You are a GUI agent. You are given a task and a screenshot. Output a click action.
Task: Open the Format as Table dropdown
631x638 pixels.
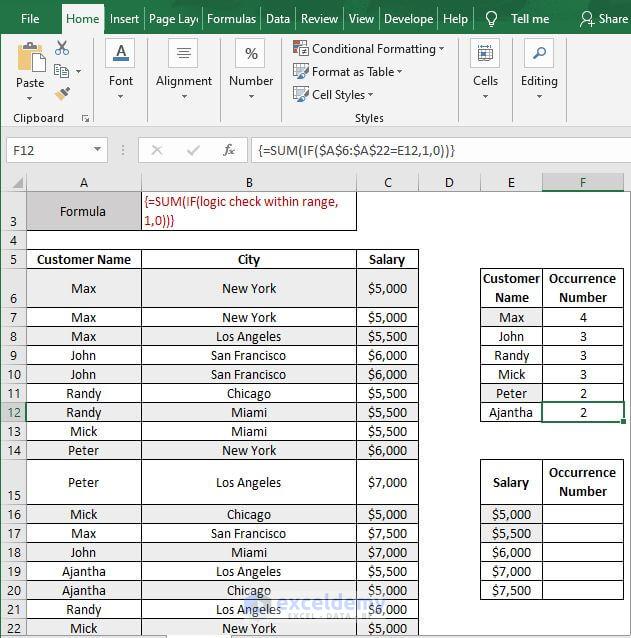(400, 72)
